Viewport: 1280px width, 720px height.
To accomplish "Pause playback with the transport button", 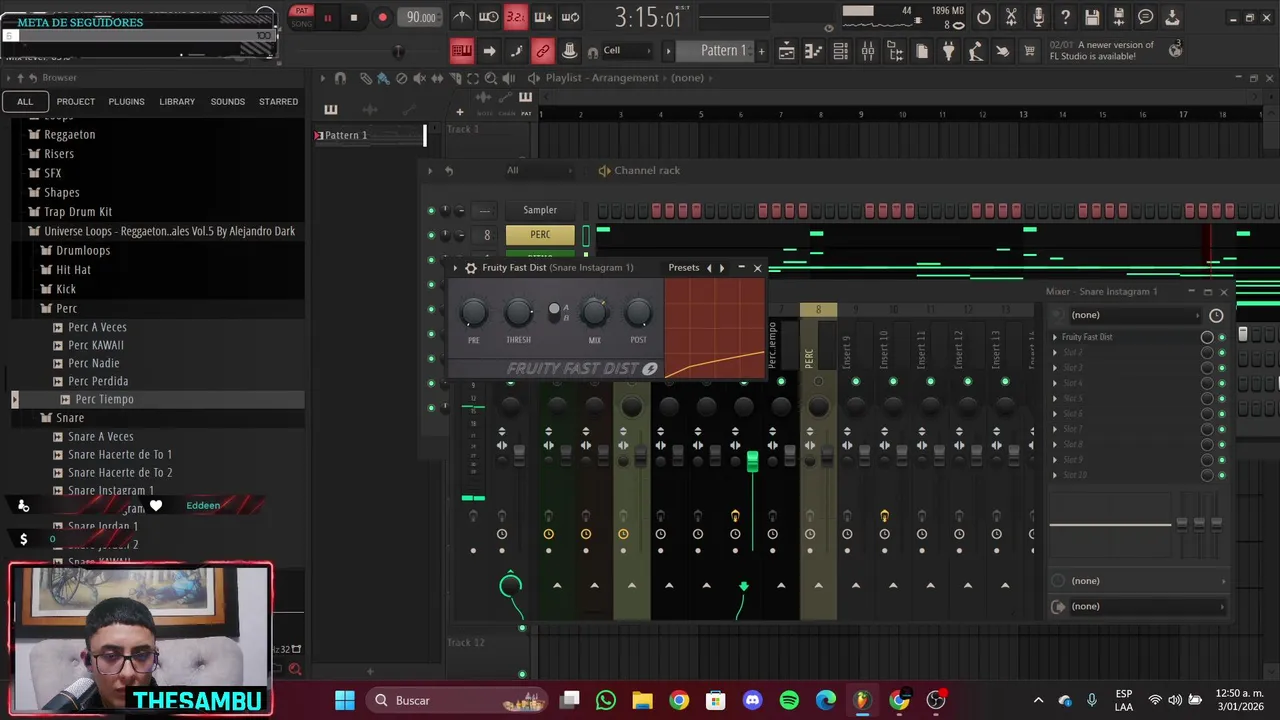I will (x=327, y=17).
